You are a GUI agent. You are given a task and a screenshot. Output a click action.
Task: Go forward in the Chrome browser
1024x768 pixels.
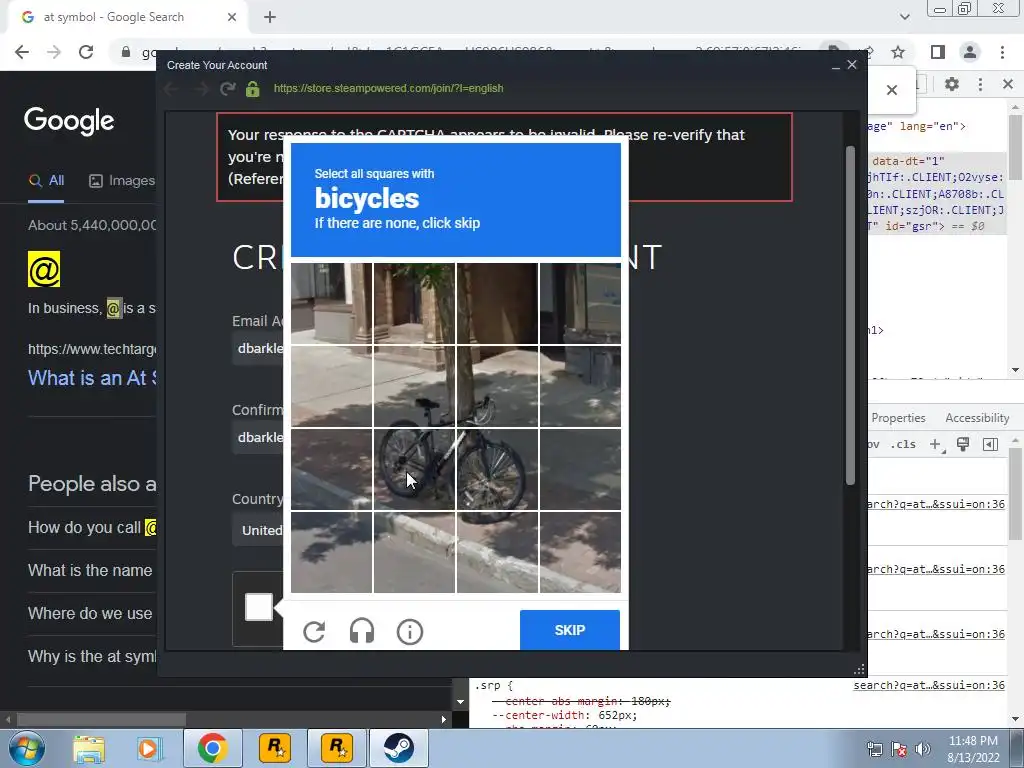tap(54, 52)
